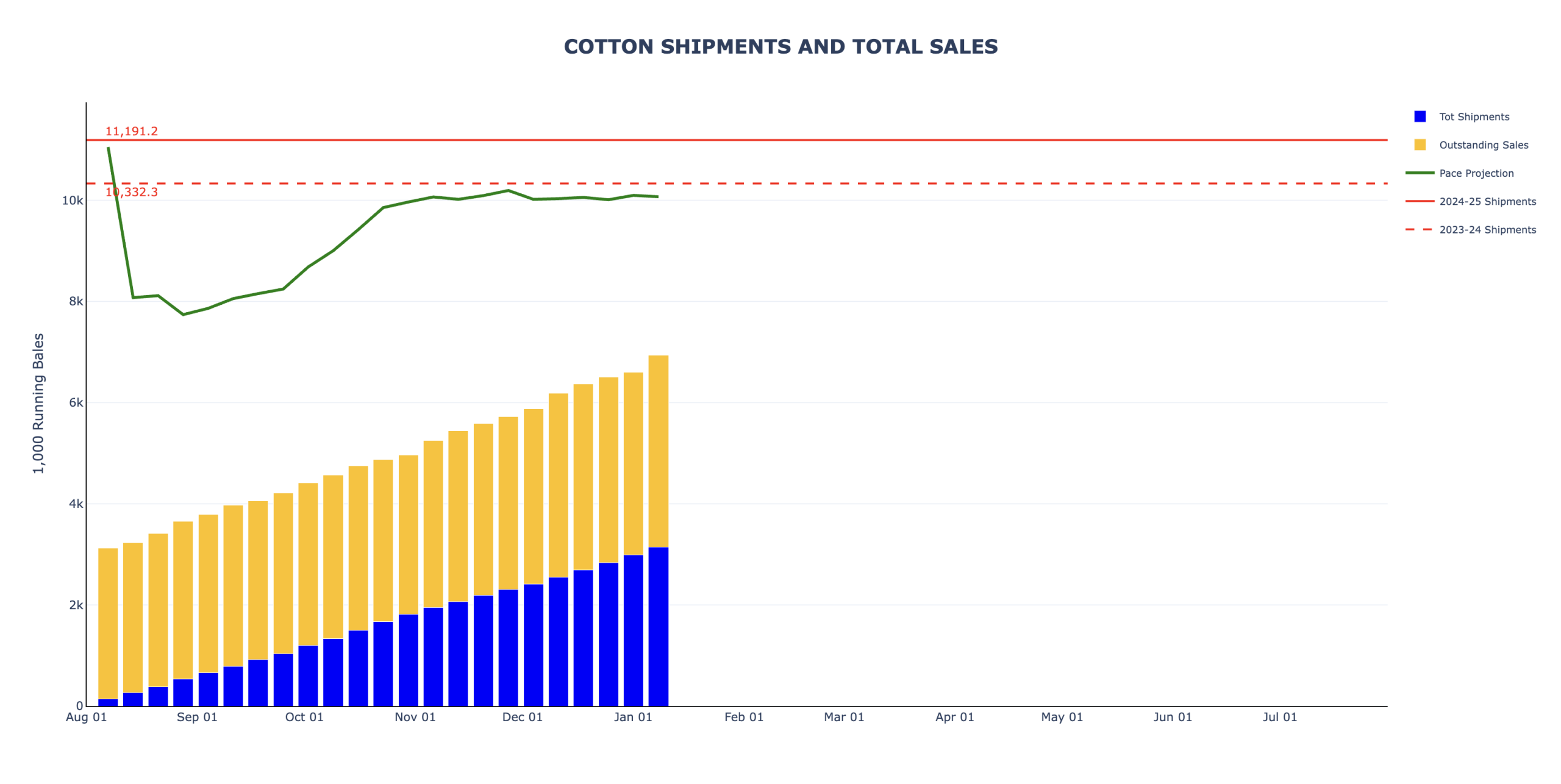The image size is (1561, 784).
Task: Select the yellow segment of the last bar
Action: [x=658, y=451]
